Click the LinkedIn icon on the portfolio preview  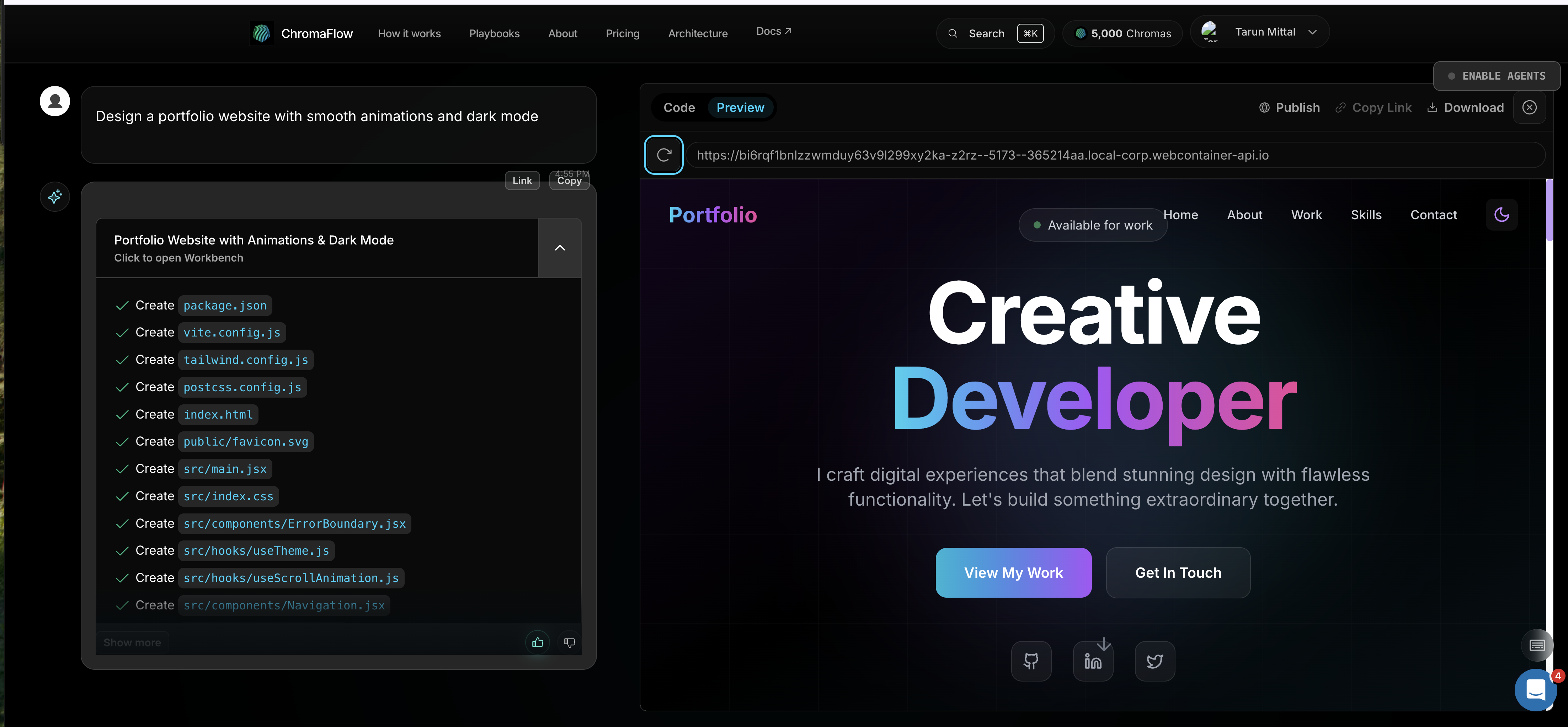click(x=1093, y=661)
